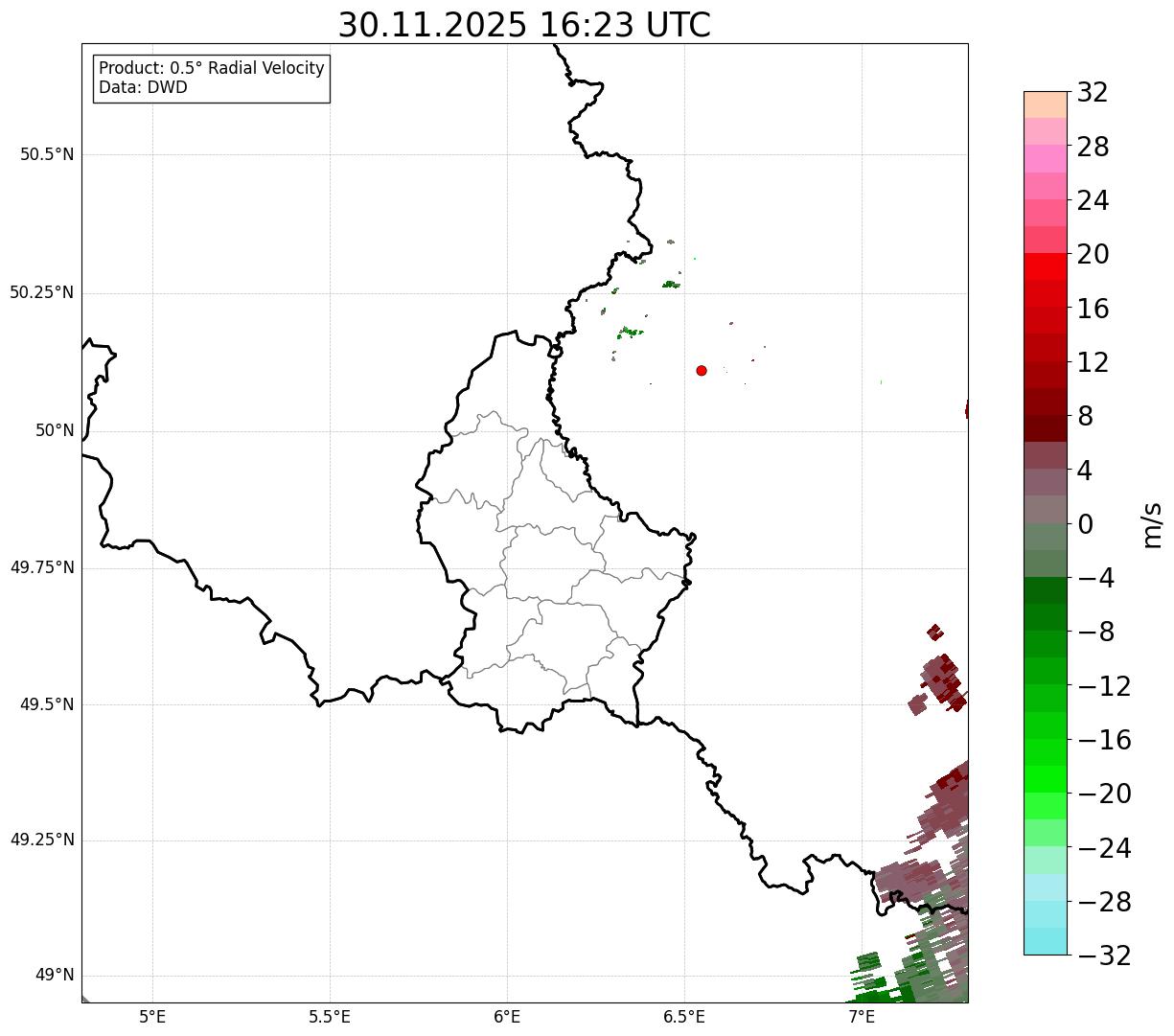Click the colorbar tick value −4
This screenshot has width=1174, height=1036.
(1096, 578)
